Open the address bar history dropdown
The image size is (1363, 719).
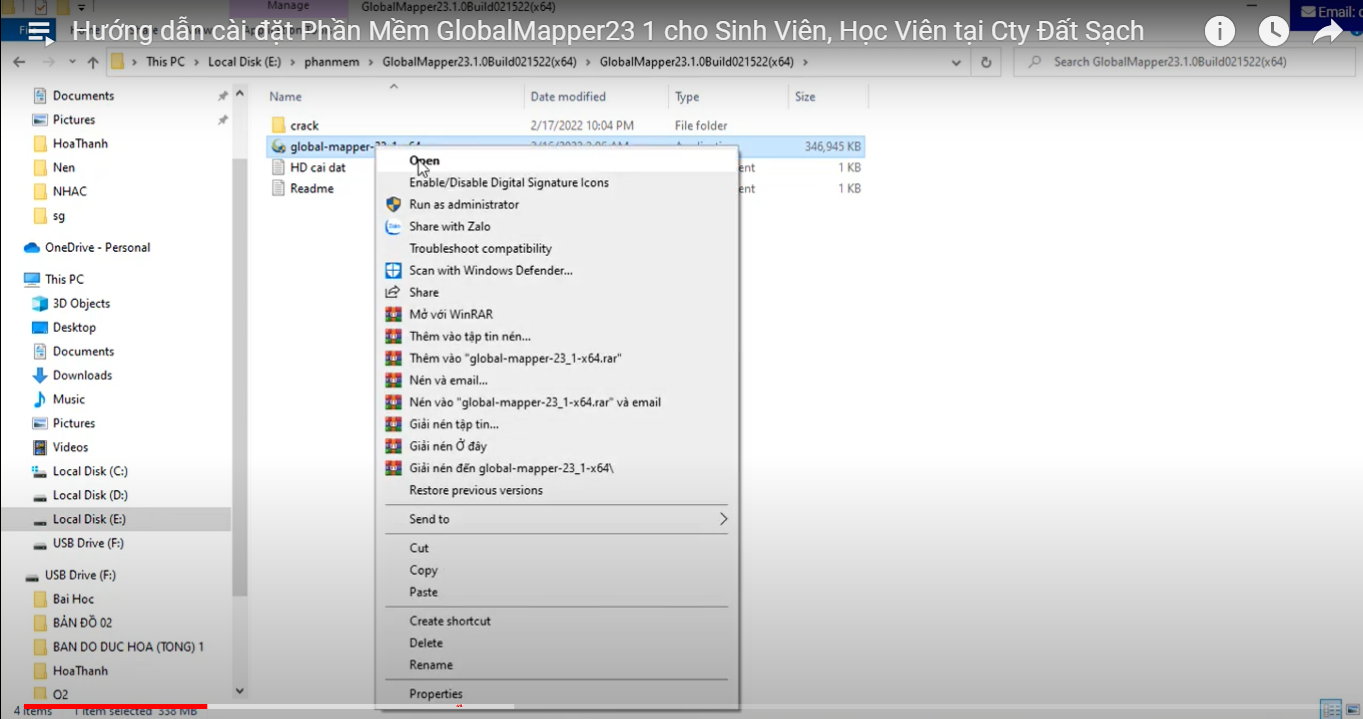957,62
